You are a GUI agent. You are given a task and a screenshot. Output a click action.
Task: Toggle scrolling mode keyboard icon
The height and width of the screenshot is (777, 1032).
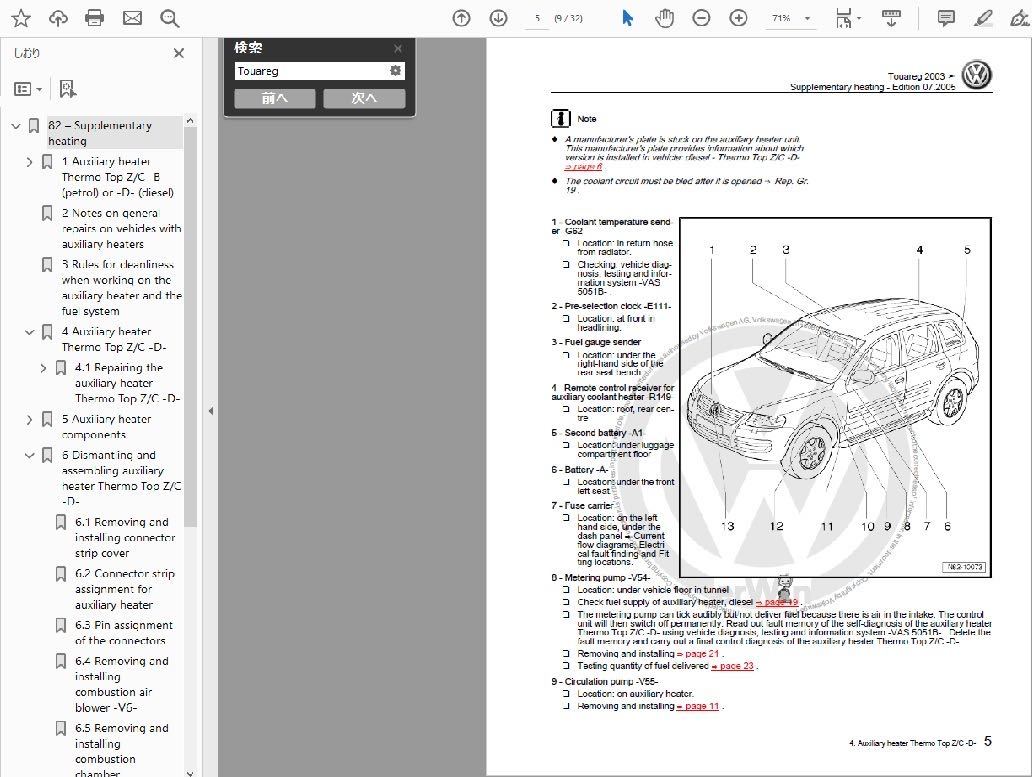pyautogui.click(x=891, y=18)
